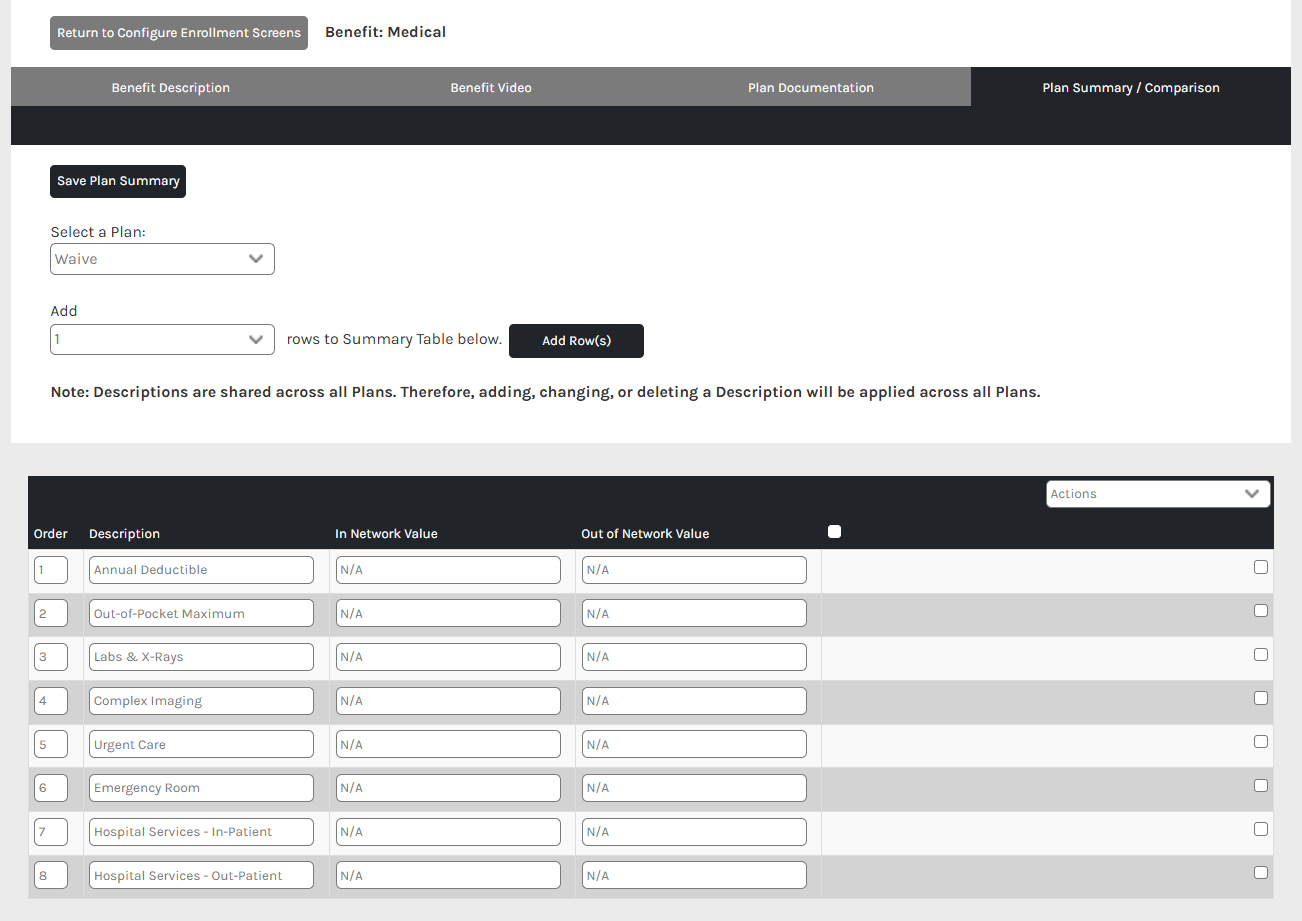
Task: Click In Network Value for Urgent Care
Action: coord(448,744)
